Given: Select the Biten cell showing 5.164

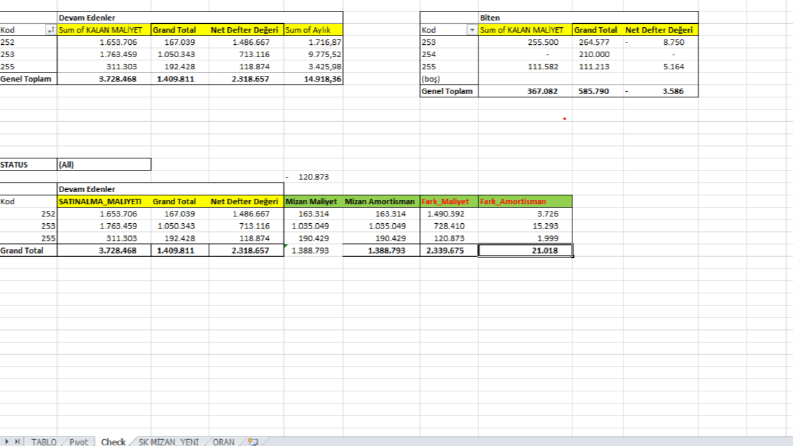Looking at the screenshot, I should 660,66.
